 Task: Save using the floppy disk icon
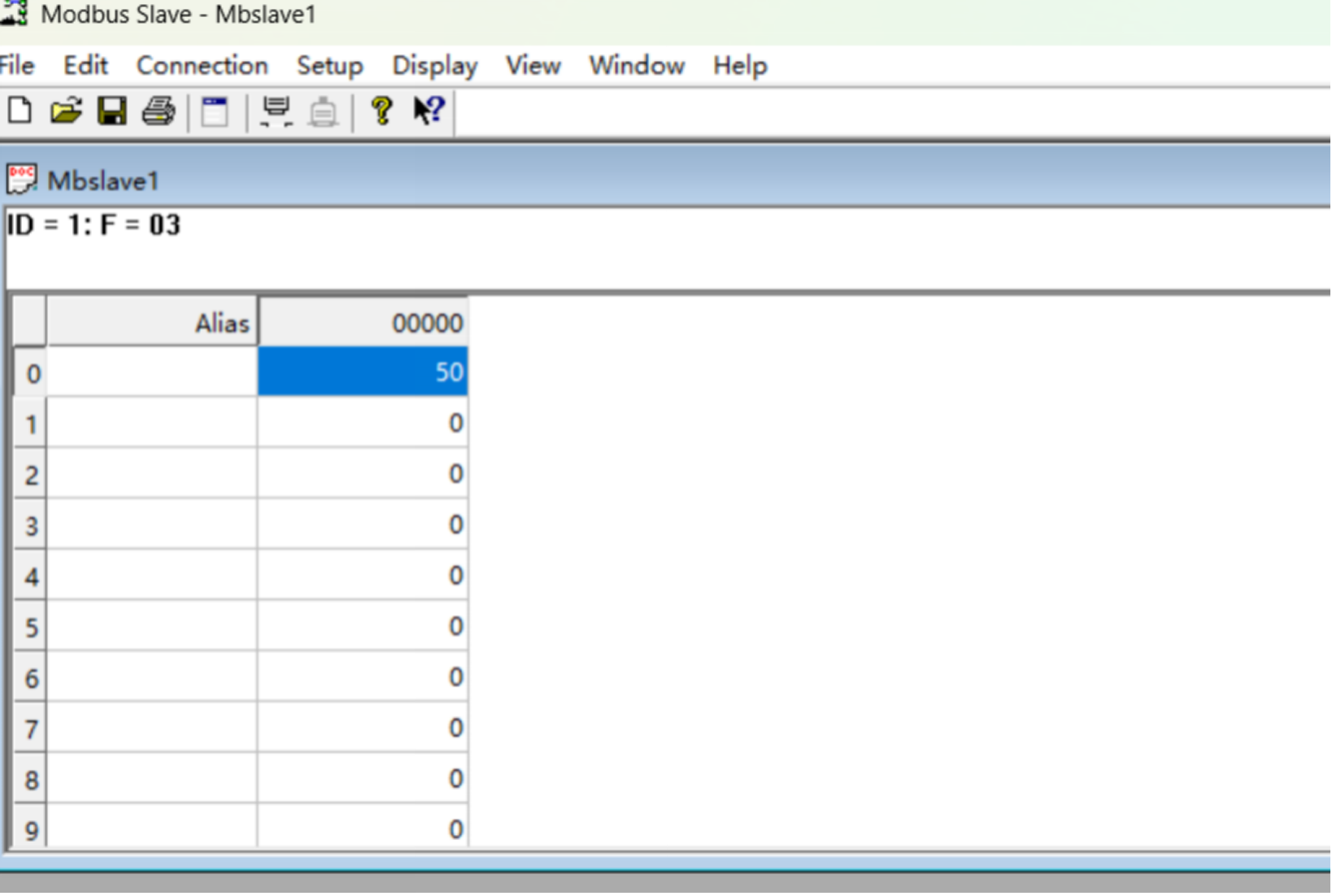(112, 111)
